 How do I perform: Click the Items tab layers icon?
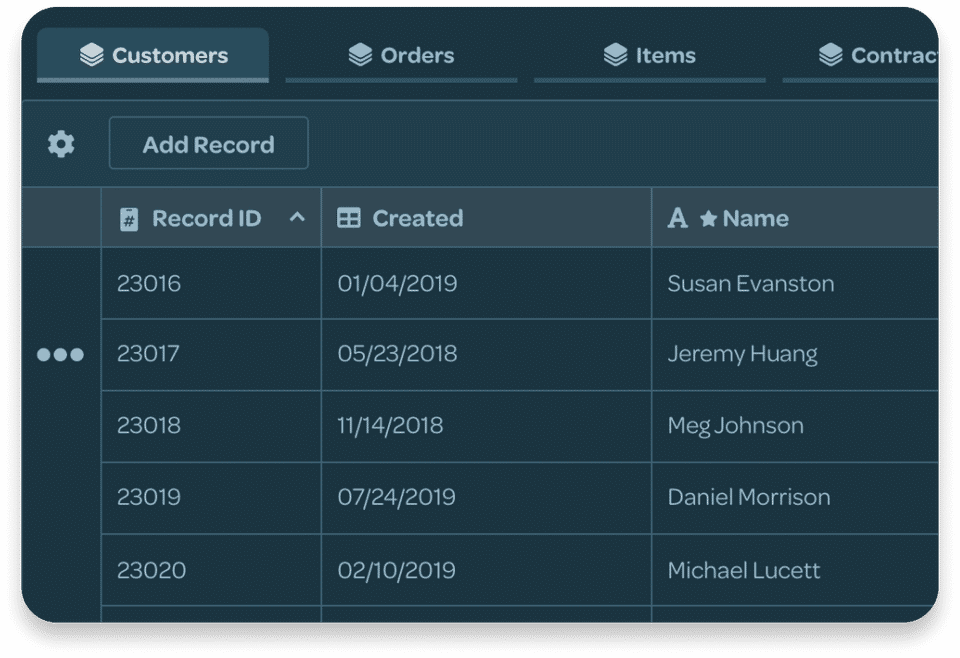click(x=616, y=56)
